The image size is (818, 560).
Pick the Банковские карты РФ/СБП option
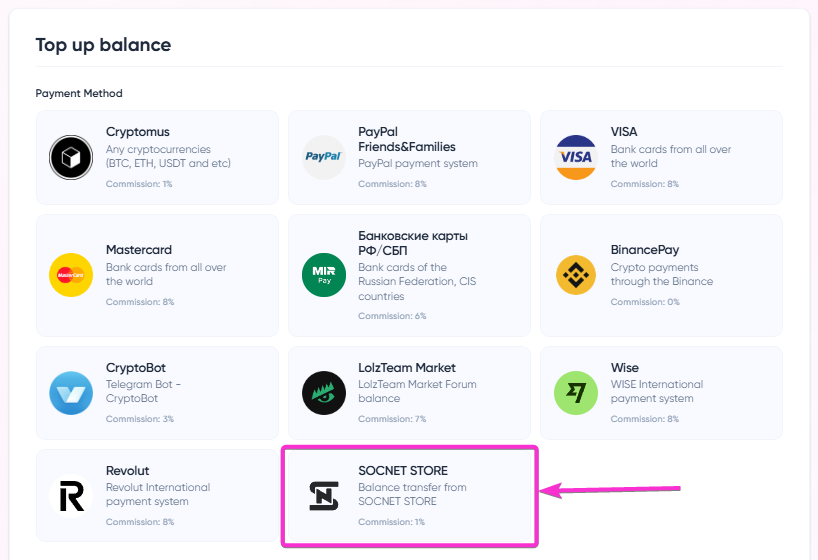coord(413,243)
